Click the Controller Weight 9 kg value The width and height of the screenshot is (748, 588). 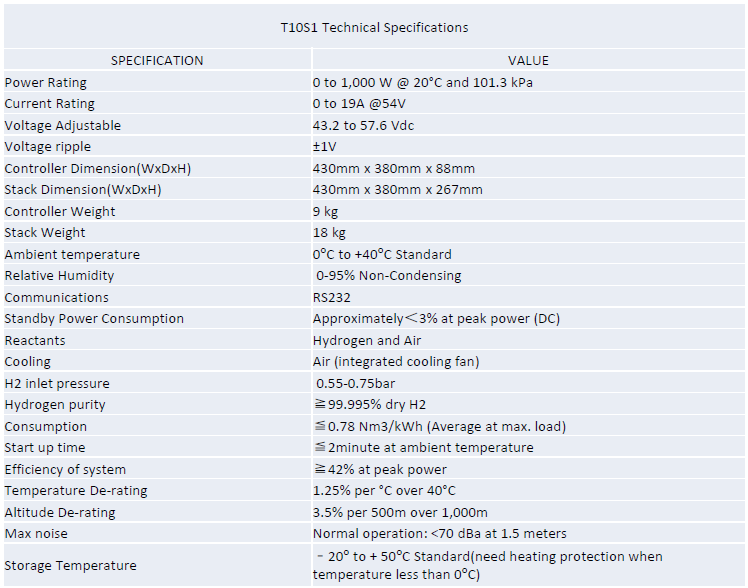click(326, 212)
